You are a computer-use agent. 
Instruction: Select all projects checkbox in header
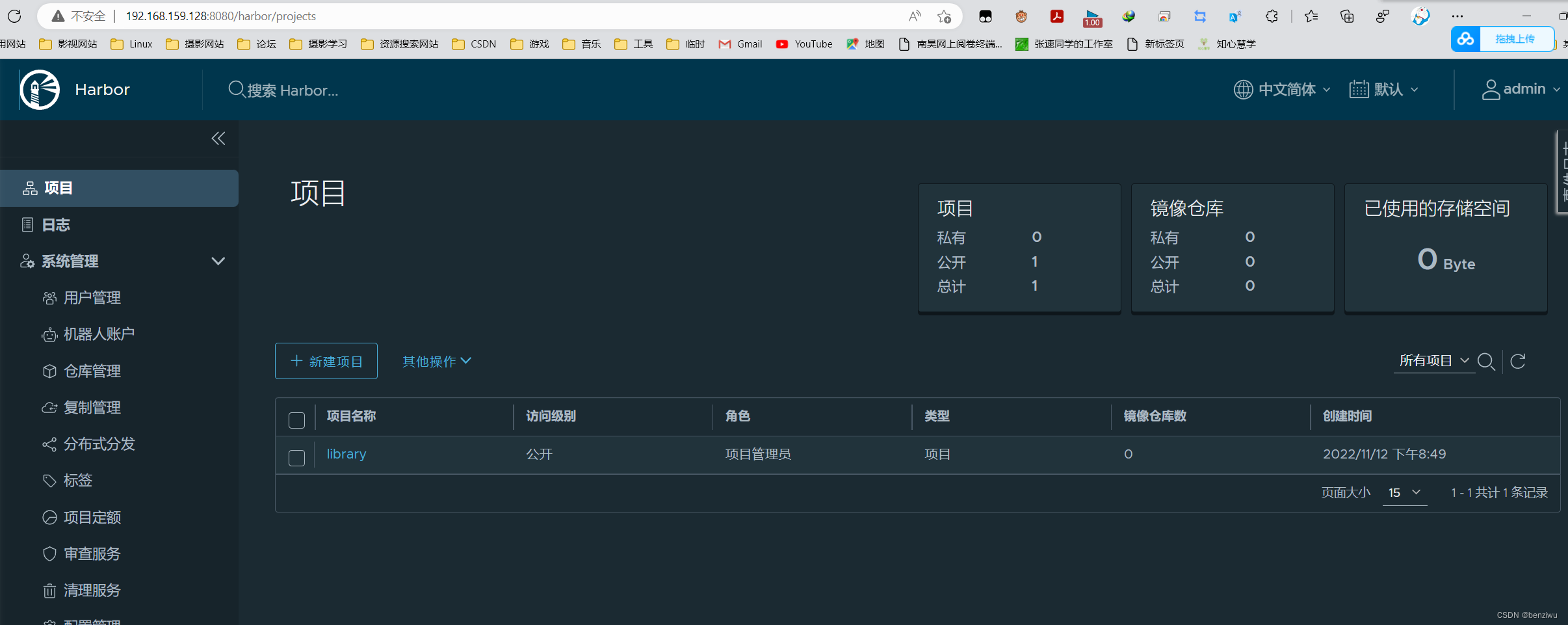(296, 420)
